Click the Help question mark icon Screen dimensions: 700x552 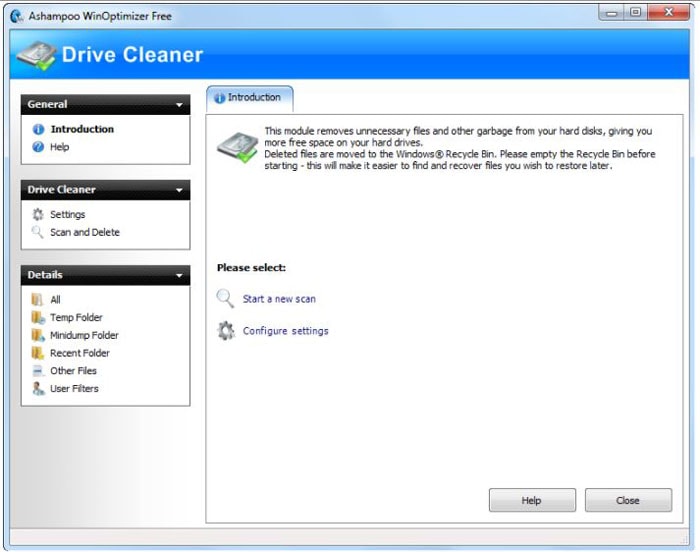38,147
